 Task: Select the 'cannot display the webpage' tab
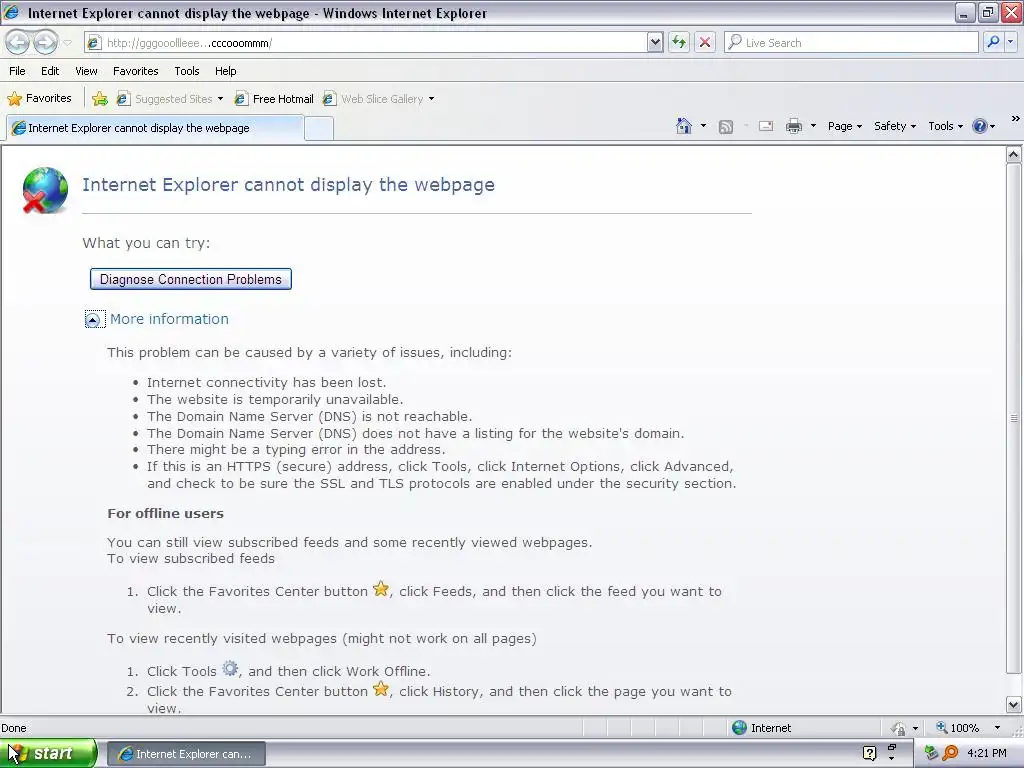[x=155, y=128]
